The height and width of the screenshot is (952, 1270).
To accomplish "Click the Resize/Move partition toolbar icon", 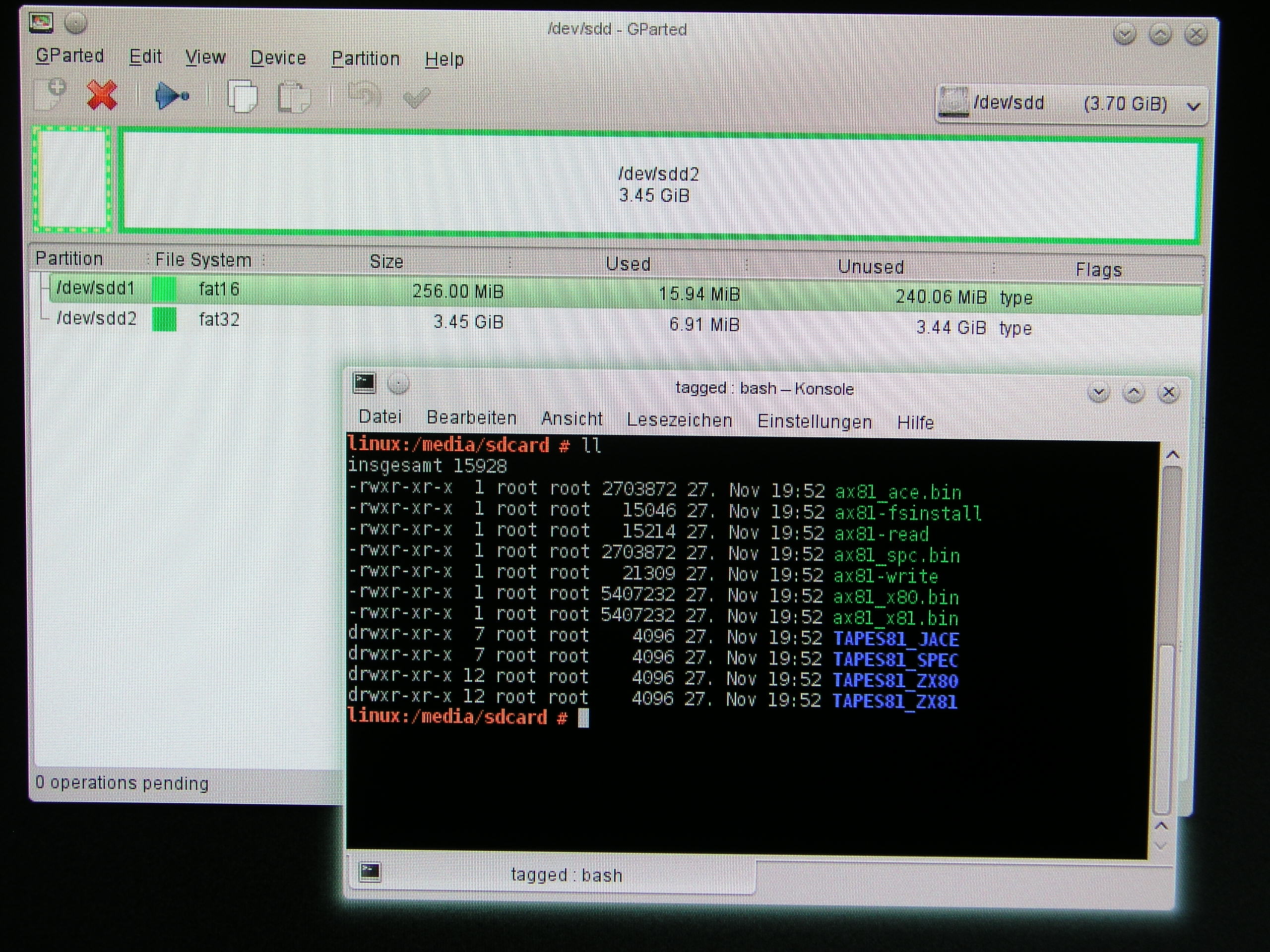I will pyautogui.click(x=172, y=95).
